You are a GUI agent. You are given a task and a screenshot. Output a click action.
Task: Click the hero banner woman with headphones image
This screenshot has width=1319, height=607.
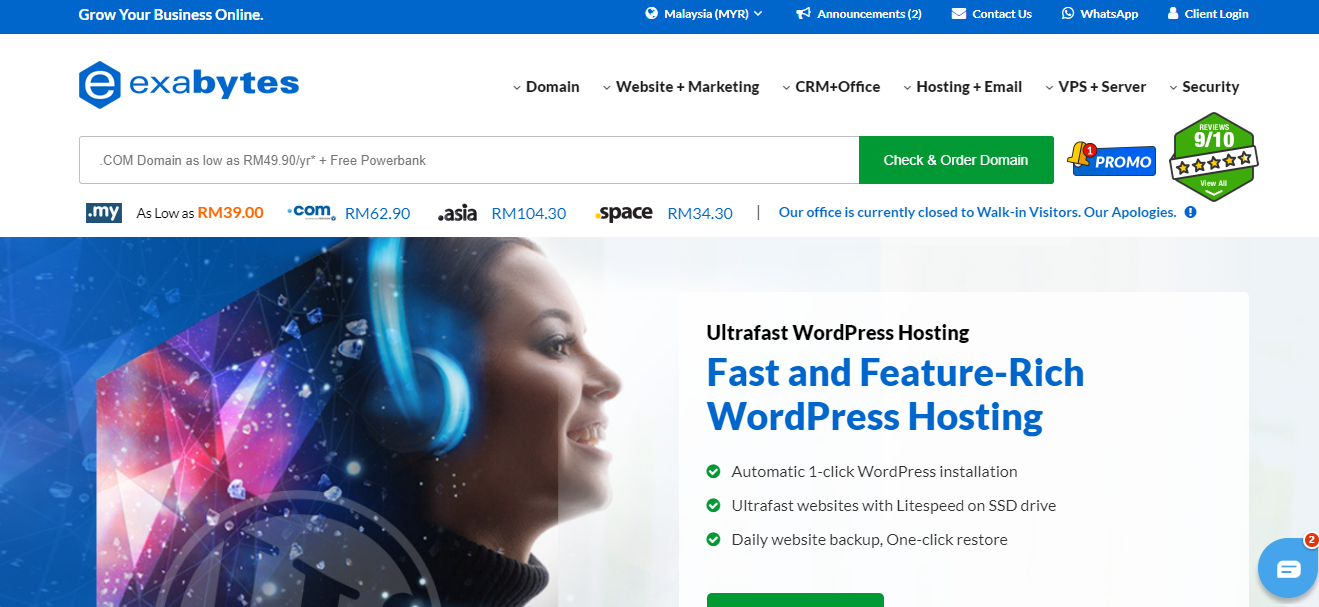[340, 422]
